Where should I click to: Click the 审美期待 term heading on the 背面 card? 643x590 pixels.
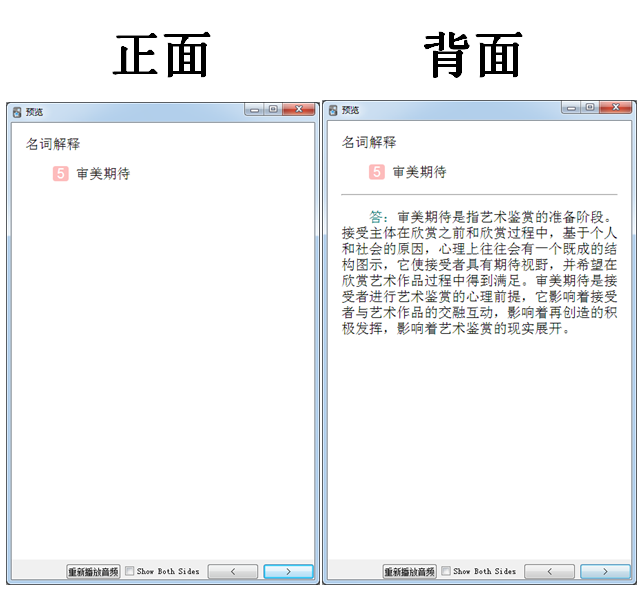pyautogui.click(x=420, y=172)
